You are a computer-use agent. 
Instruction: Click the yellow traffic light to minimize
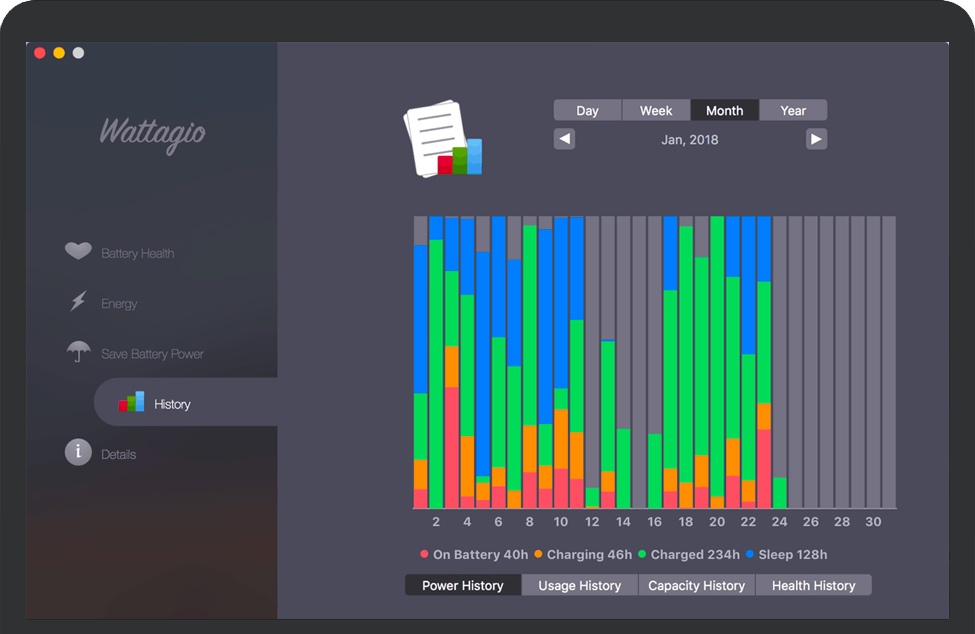[x=58, y=52]
